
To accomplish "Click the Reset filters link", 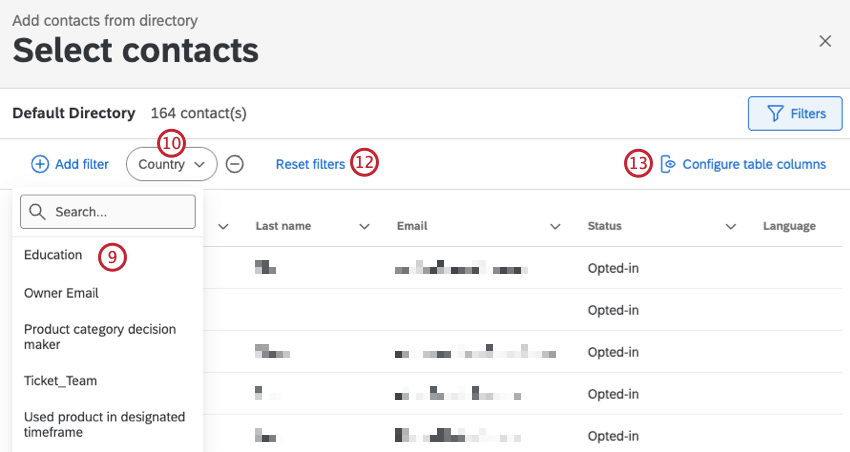I will 310,164.
